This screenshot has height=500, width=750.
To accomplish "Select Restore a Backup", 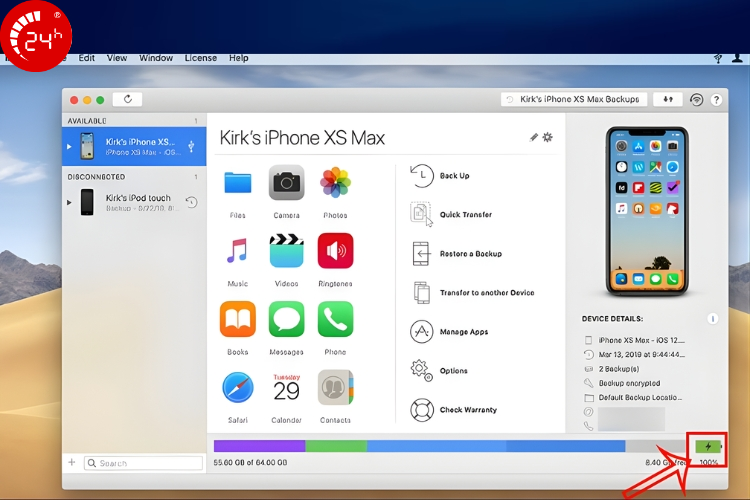I will (x=456, y=254).
